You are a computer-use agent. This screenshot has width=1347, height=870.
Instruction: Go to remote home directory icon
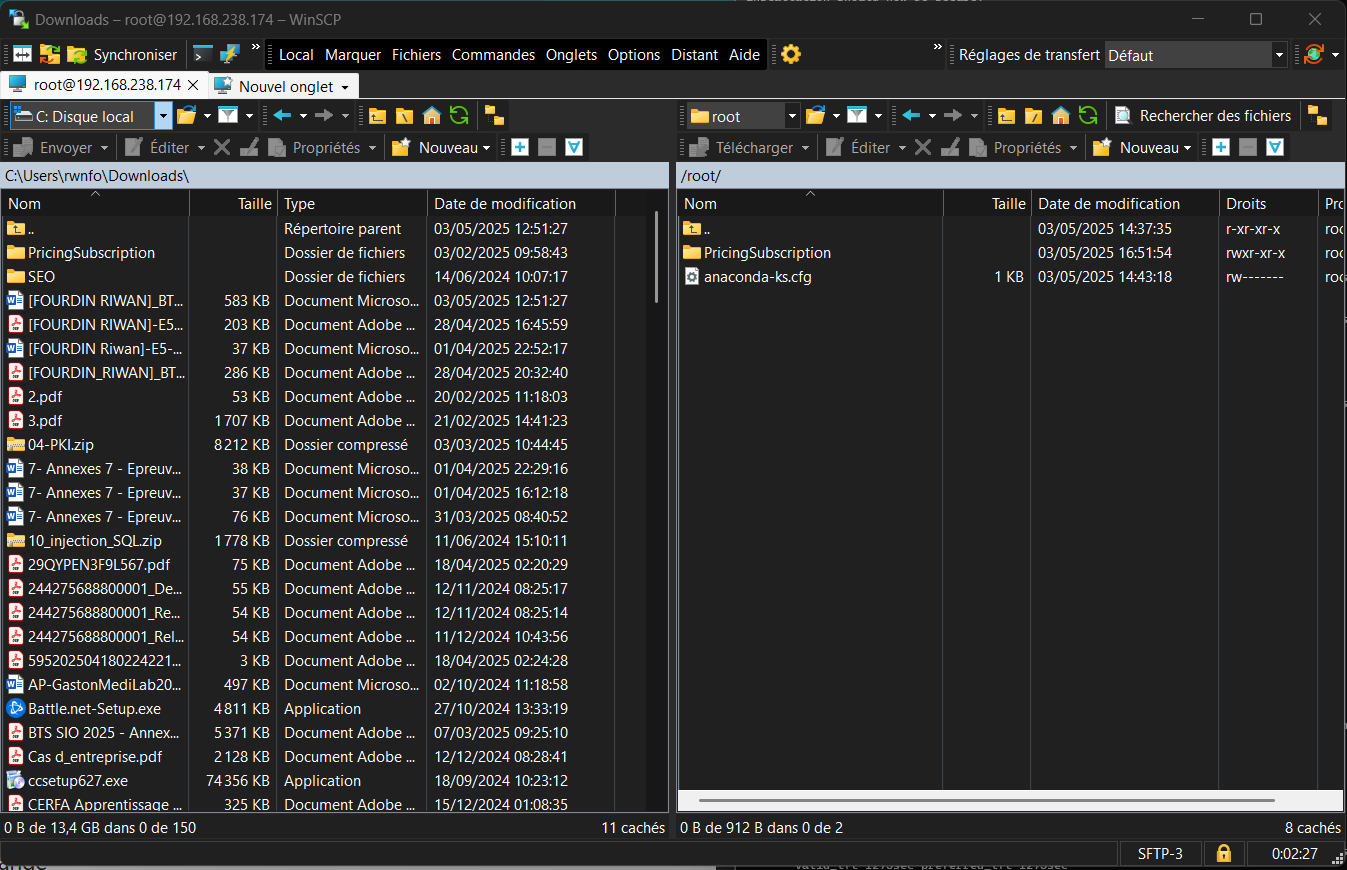point(1061,116)
